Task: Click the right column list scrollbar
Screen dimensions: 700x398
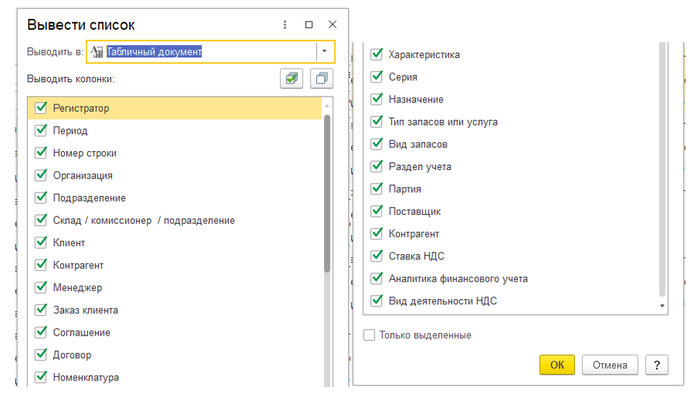Action: pyautogui.click(x=662, y=170)
